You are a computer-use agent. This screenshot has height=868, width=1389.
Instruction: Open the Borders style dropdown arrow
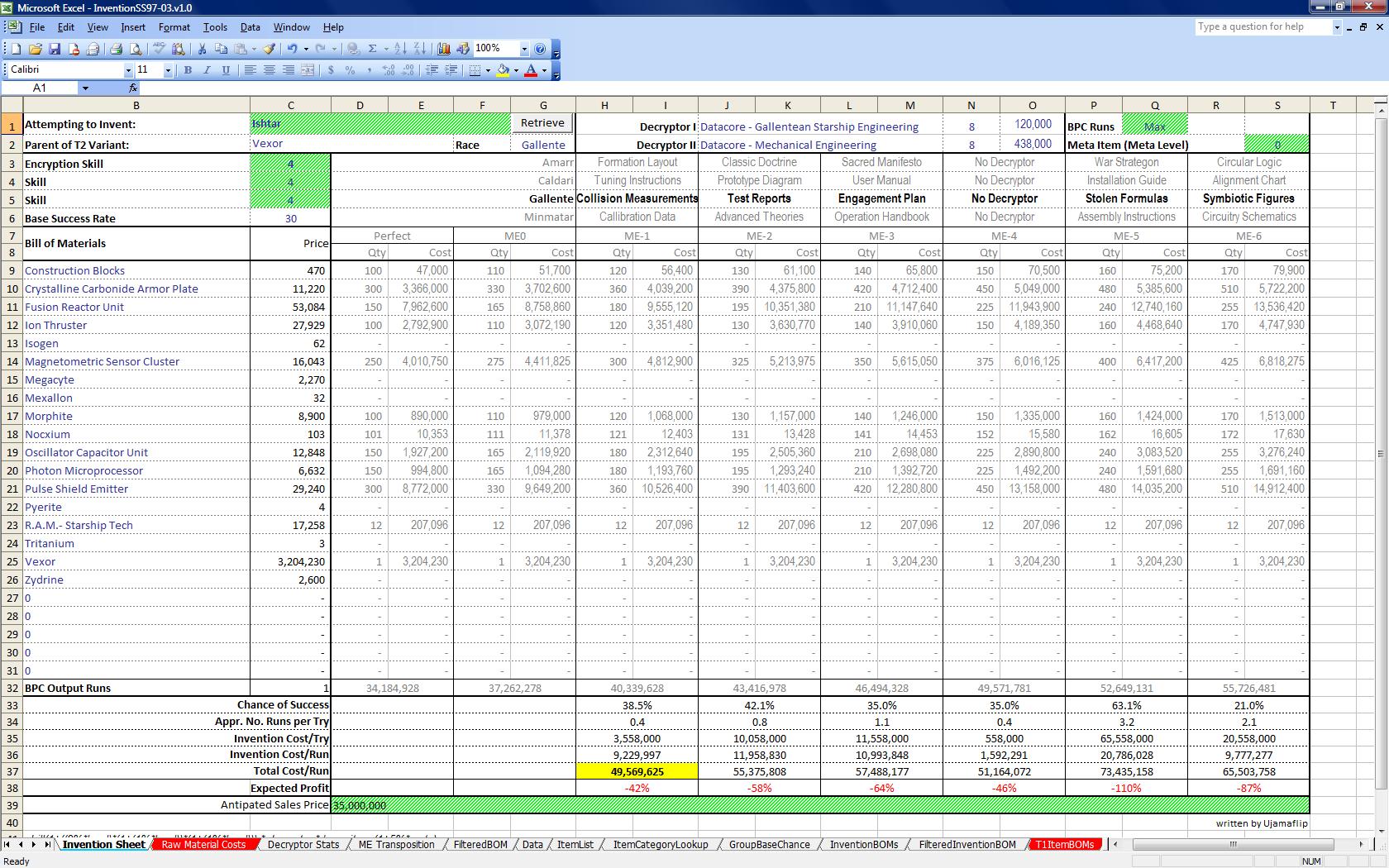coord(488,70)
